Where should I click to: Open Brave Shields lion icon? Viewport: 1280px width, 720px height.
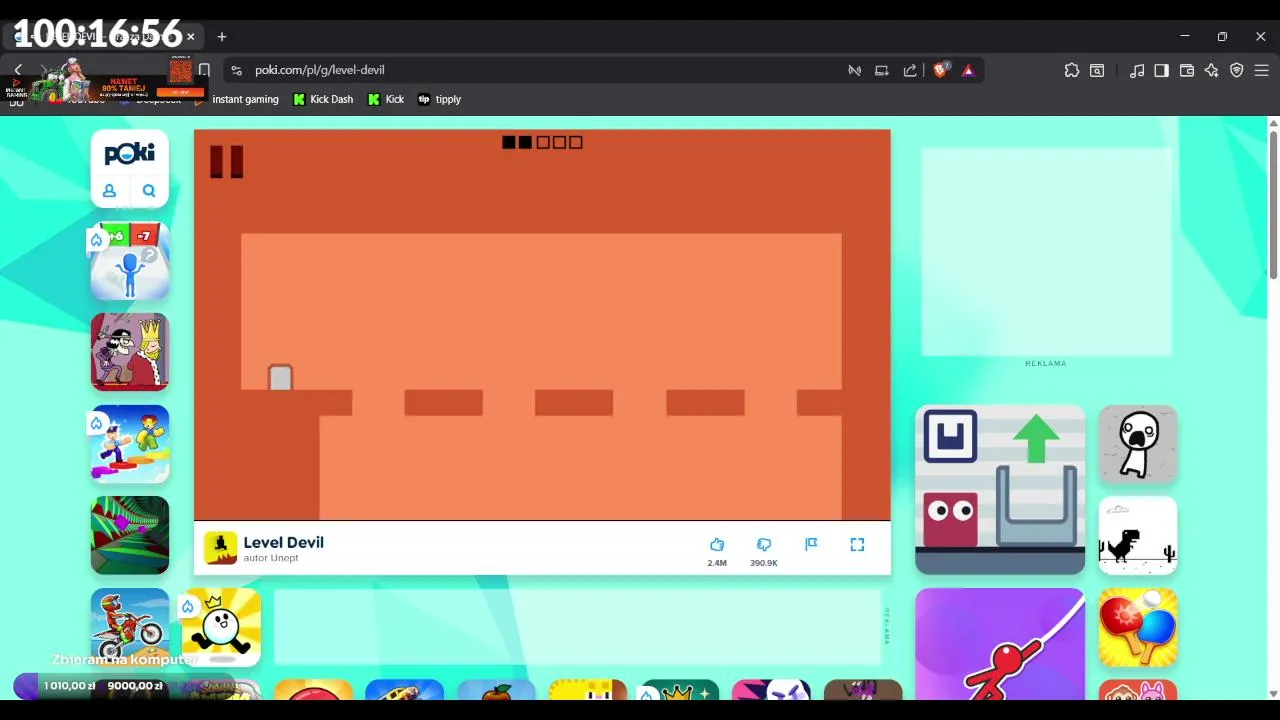941,70
